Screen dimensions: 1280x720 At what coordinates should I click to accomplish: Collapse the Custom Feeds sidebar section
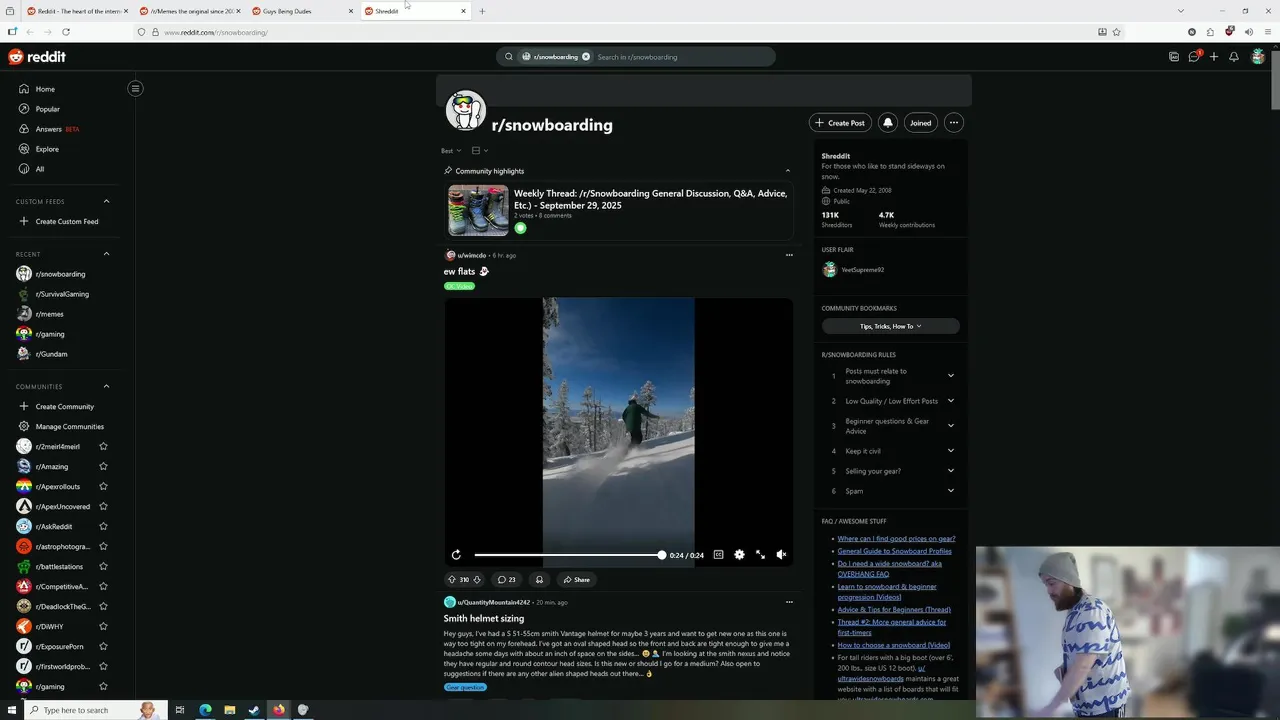pos(106,201)
